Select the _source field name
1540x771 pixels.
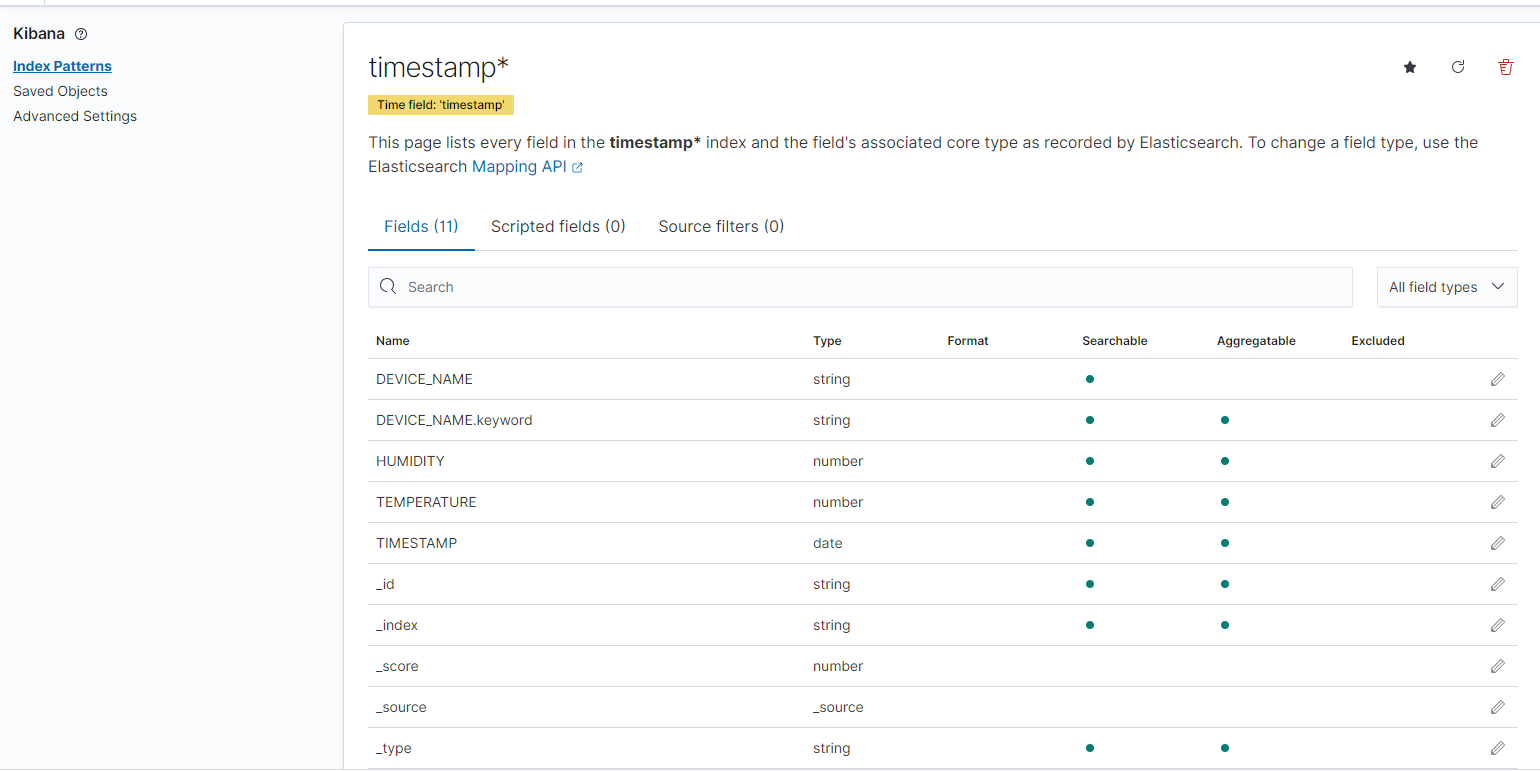[x=401, y=707]
